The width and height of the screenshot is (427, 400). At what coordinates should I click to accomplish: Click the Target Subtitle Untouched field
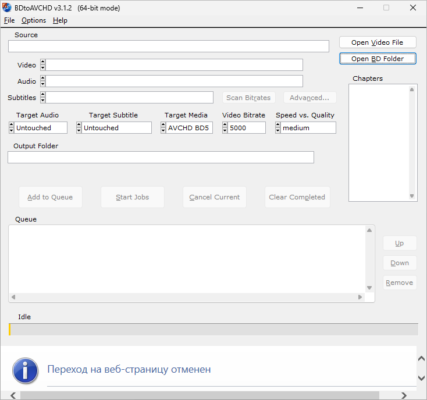(116, 128)
